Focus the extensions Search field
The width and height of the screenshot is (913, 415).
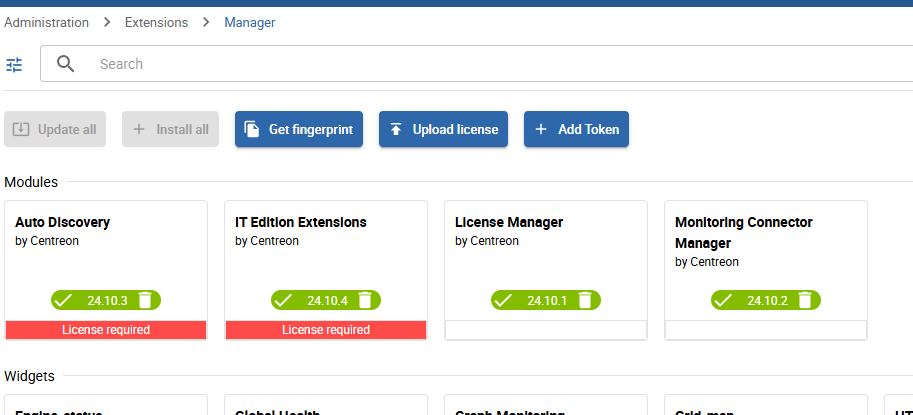476,64
